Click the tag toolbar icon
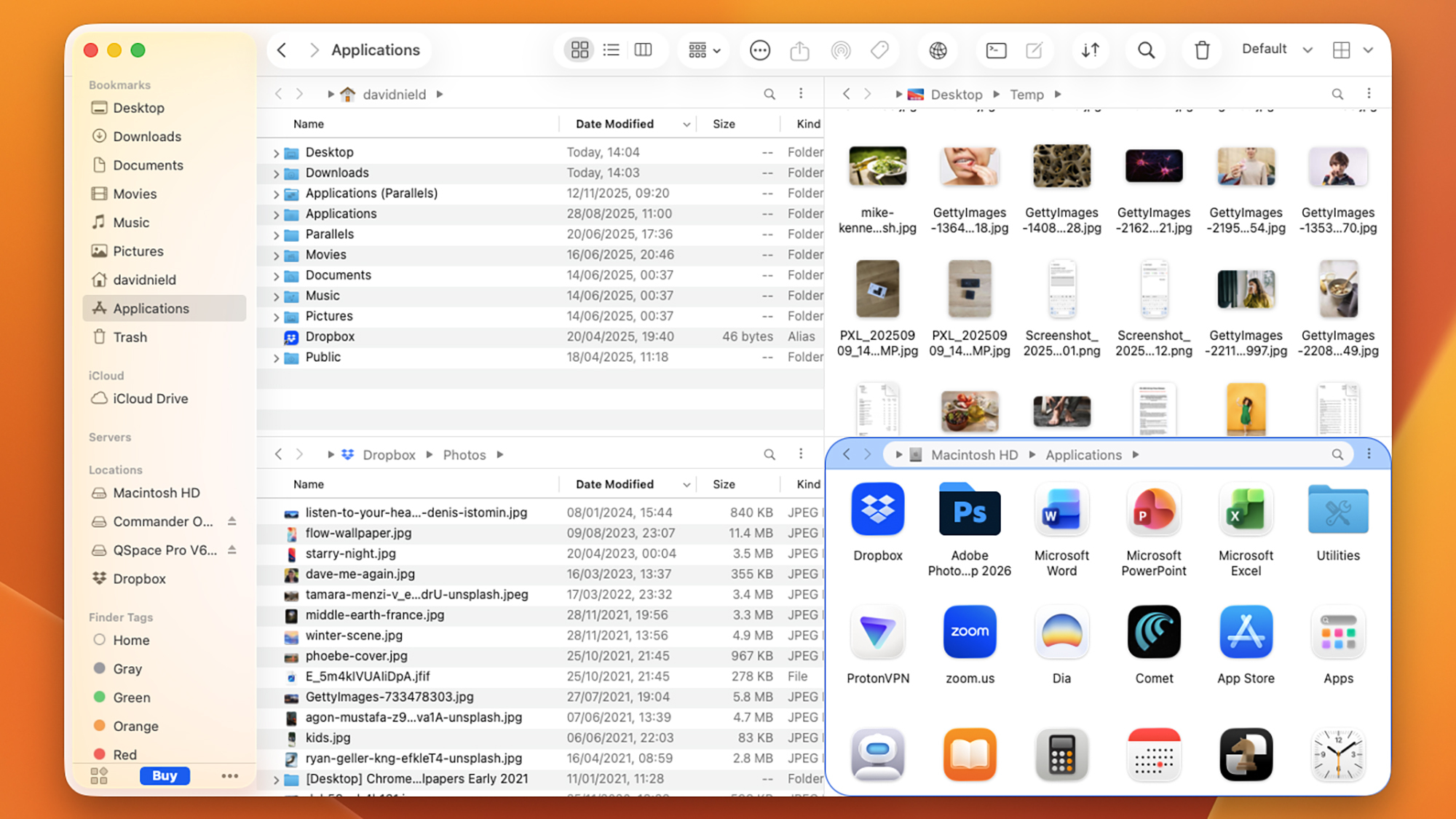 pyautogui.click(x=879, y=50)
